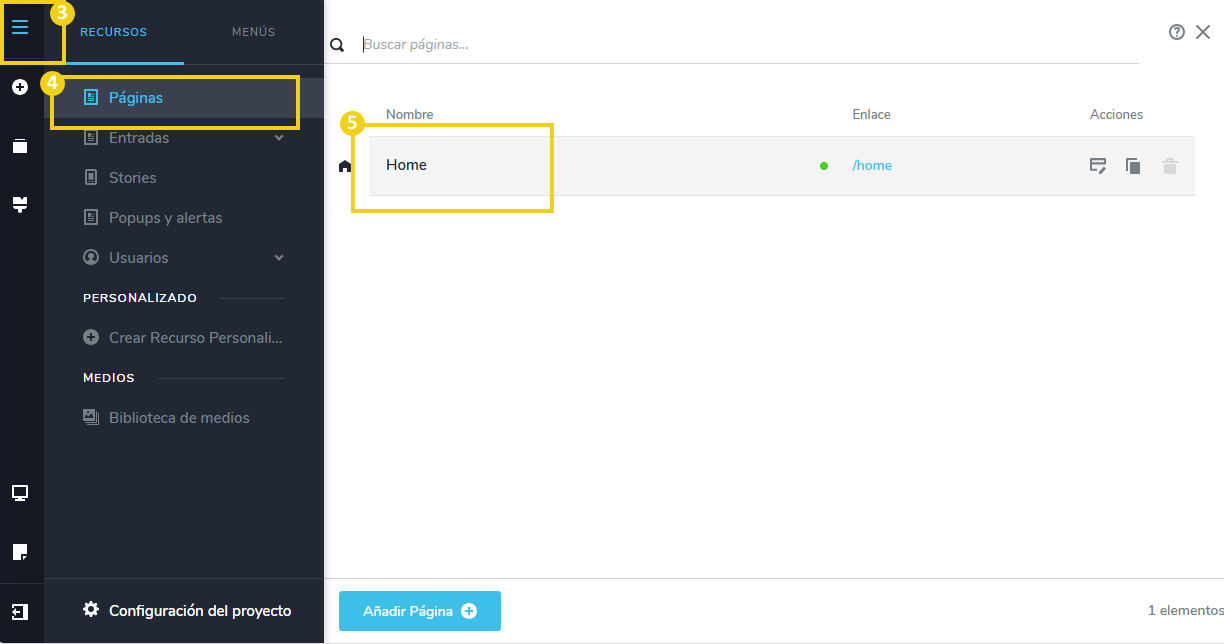Select Stories in the resources list
The width and height of the screenshot is (1224, 644).
[x=132, y=178]
